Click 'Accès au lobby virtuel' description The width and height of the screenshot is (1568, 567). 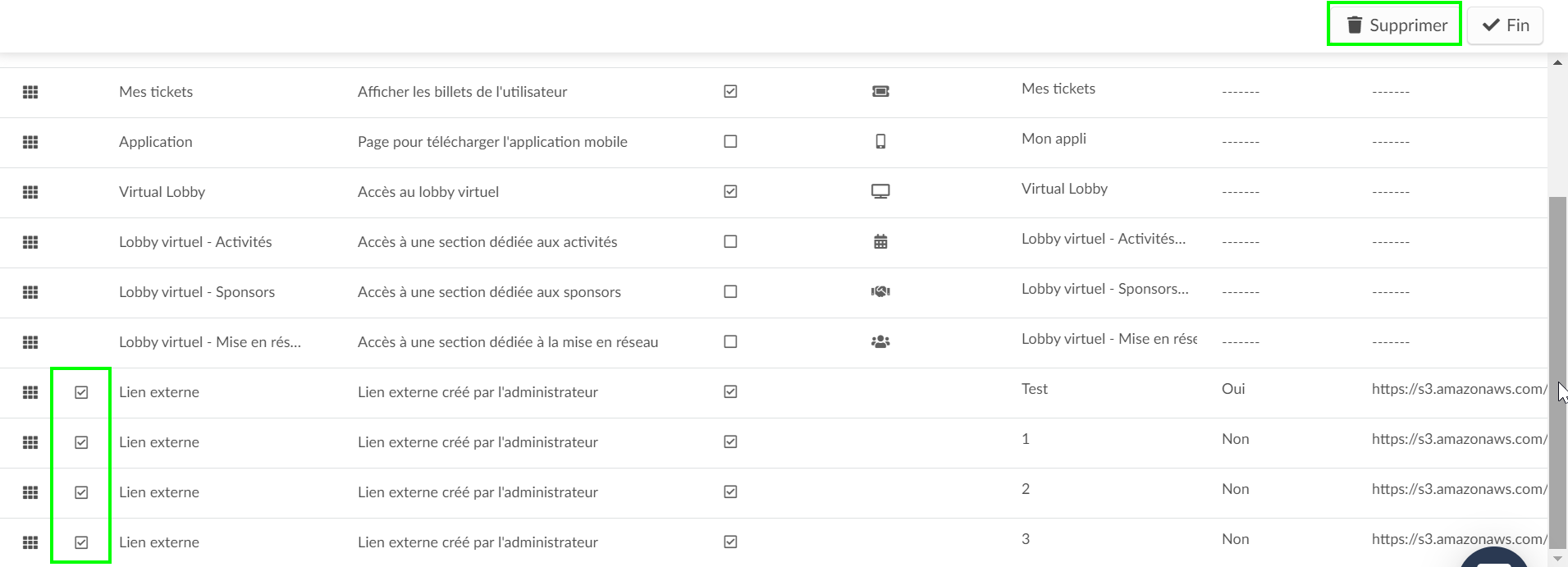click(428, 192)
